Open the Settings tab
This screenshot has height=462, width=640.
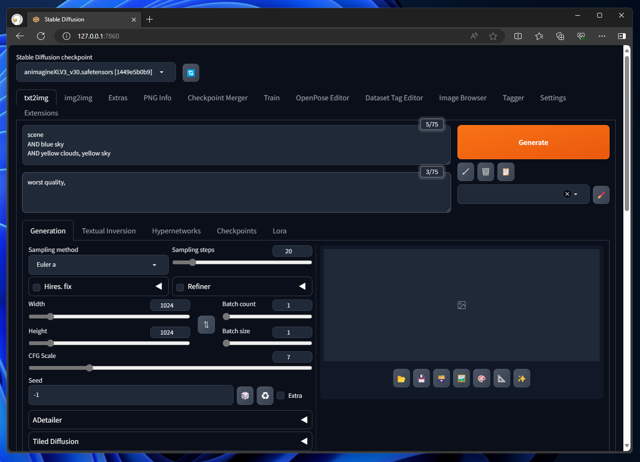[553, 98]
